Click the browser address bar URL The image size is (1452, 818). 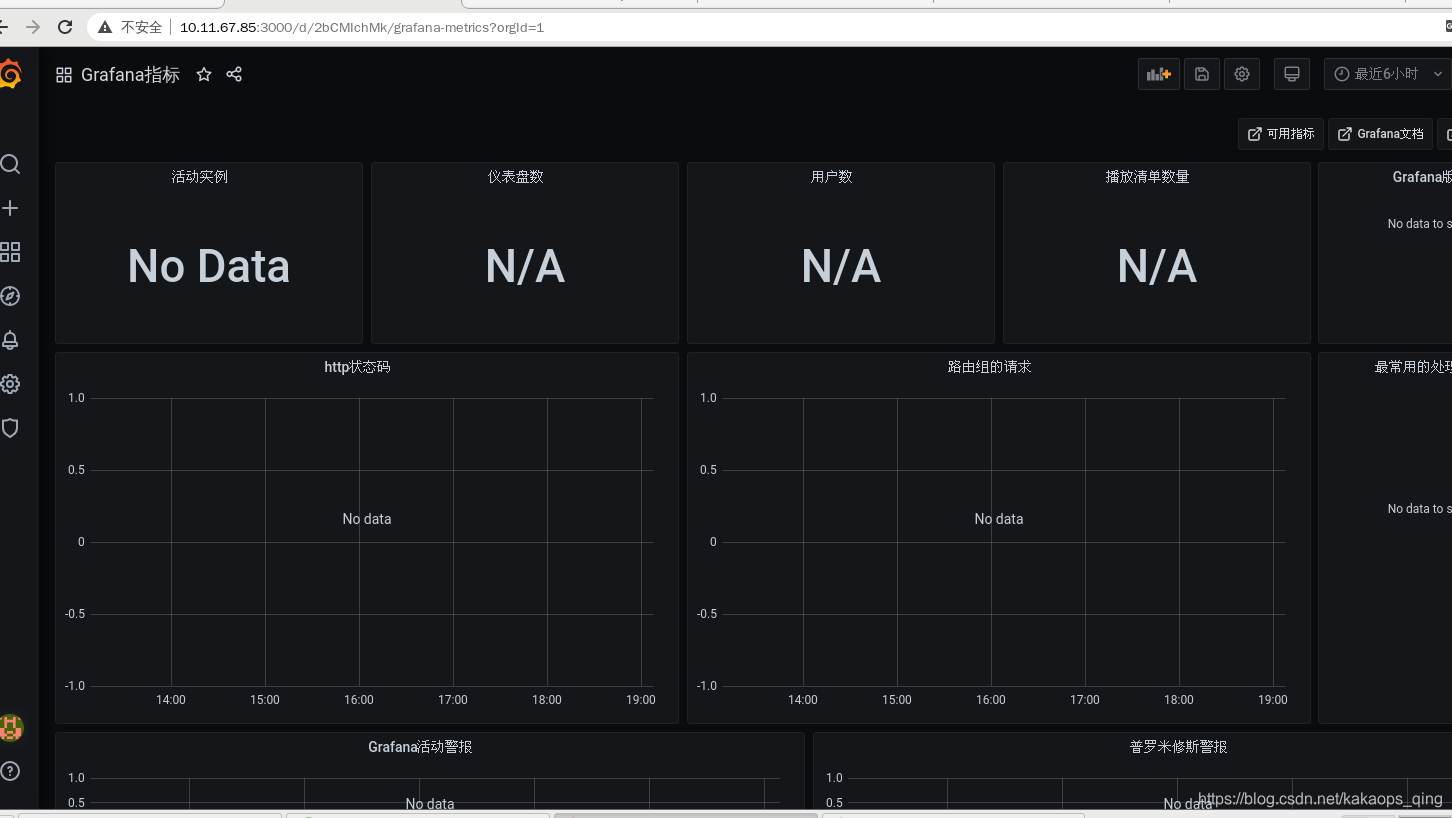coord(362,27)
